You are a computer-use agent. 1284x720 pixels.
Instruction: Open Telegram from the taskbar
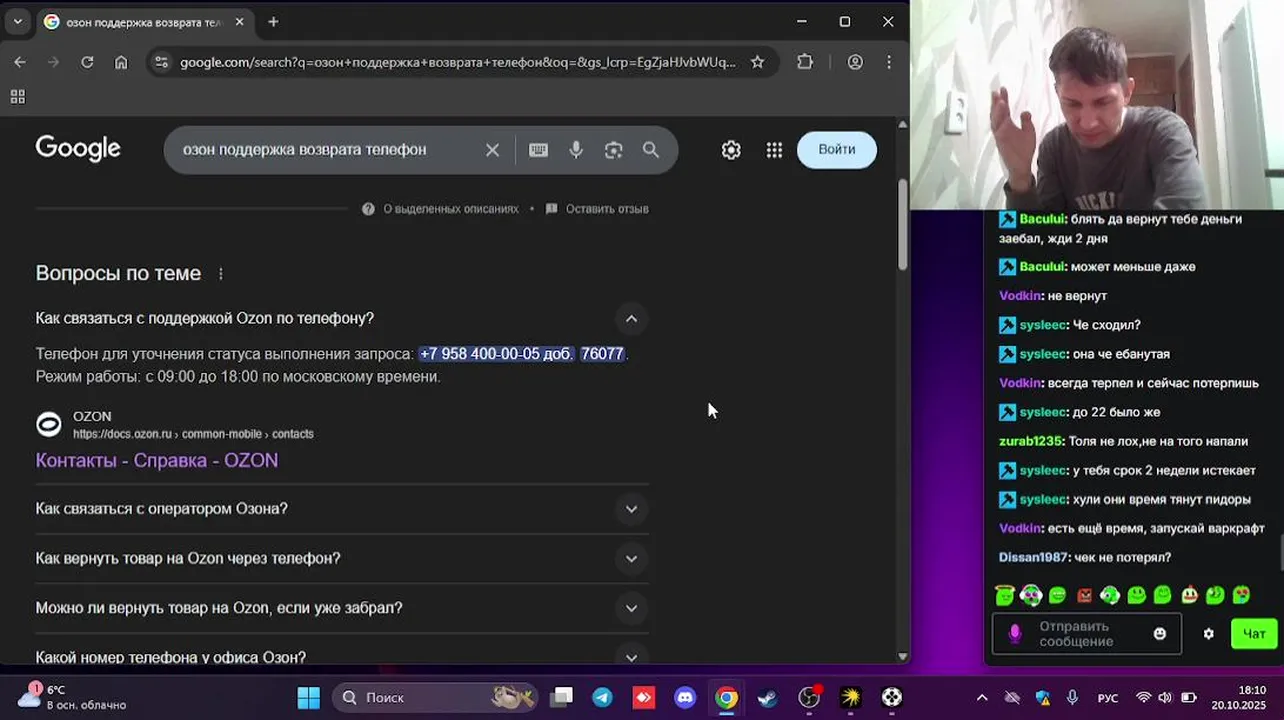pos(603,697)
